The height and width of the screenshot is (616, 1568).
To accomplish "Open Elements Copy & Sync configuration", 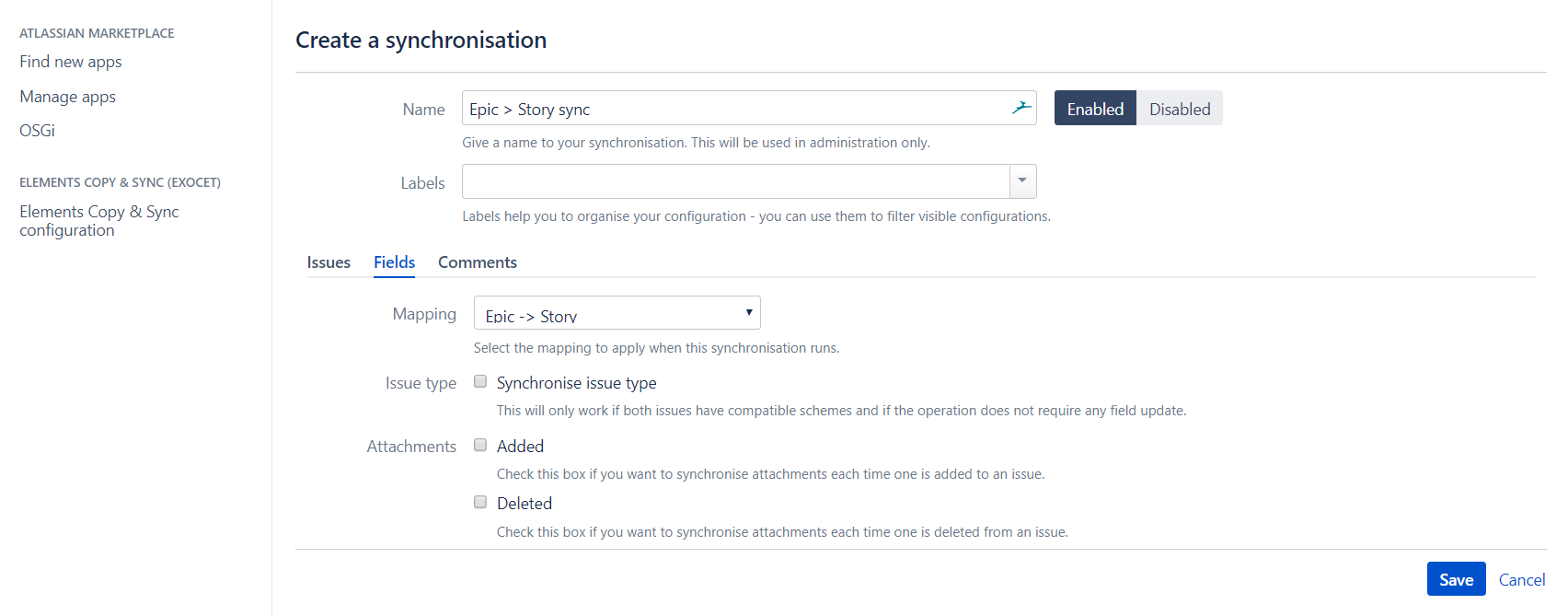I will (x=98, y=221).
